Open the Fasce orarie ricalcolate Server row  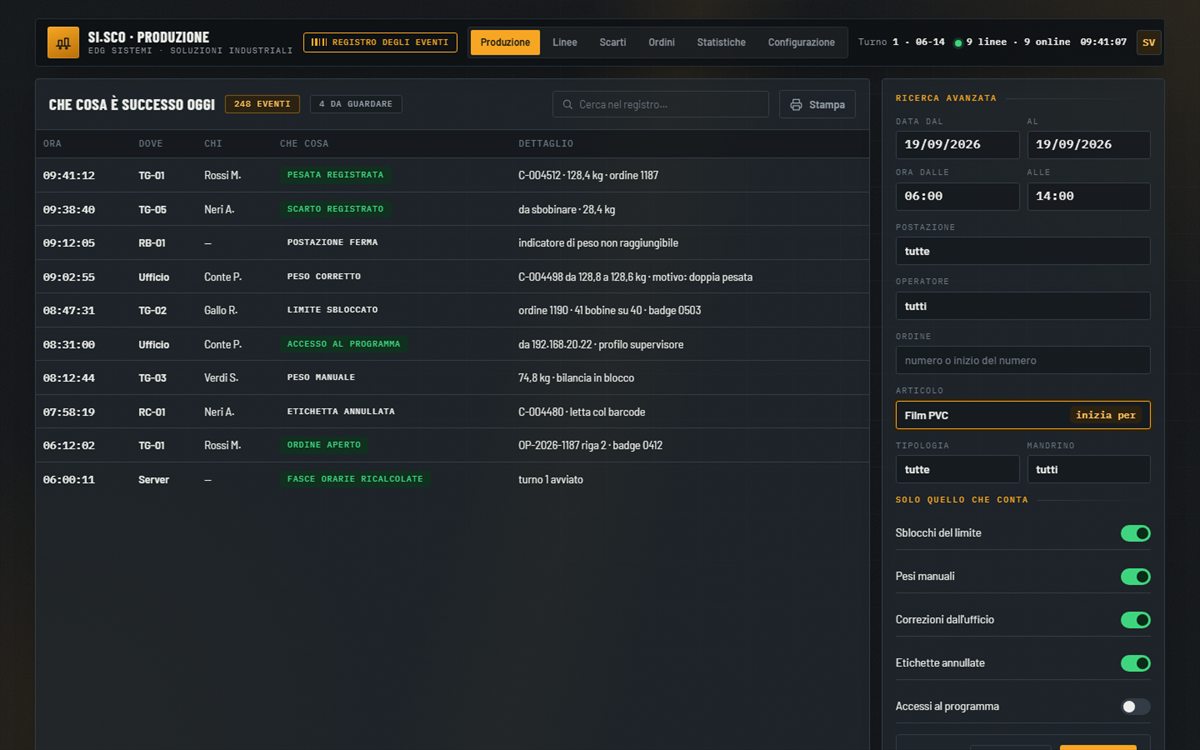pyautogui.click(x=453, y=480)
